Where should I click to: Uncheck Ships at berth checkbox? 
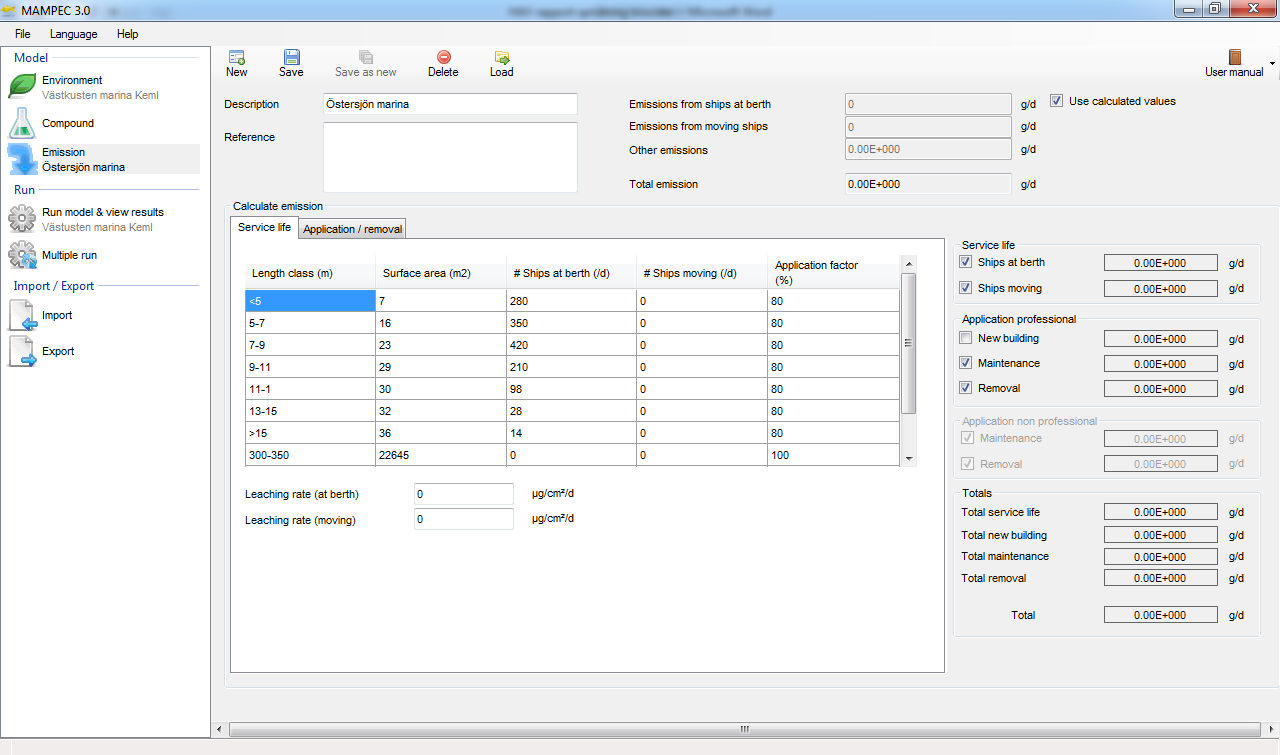point(965,262)
